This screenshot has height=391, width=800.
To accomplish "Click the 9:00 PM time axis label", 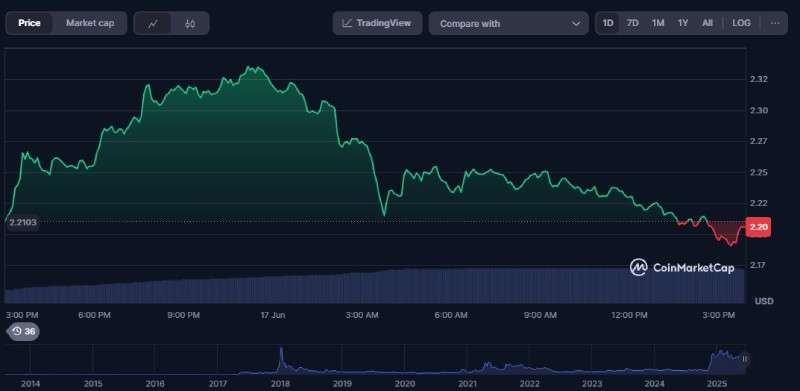I will [x=183, y=315].
